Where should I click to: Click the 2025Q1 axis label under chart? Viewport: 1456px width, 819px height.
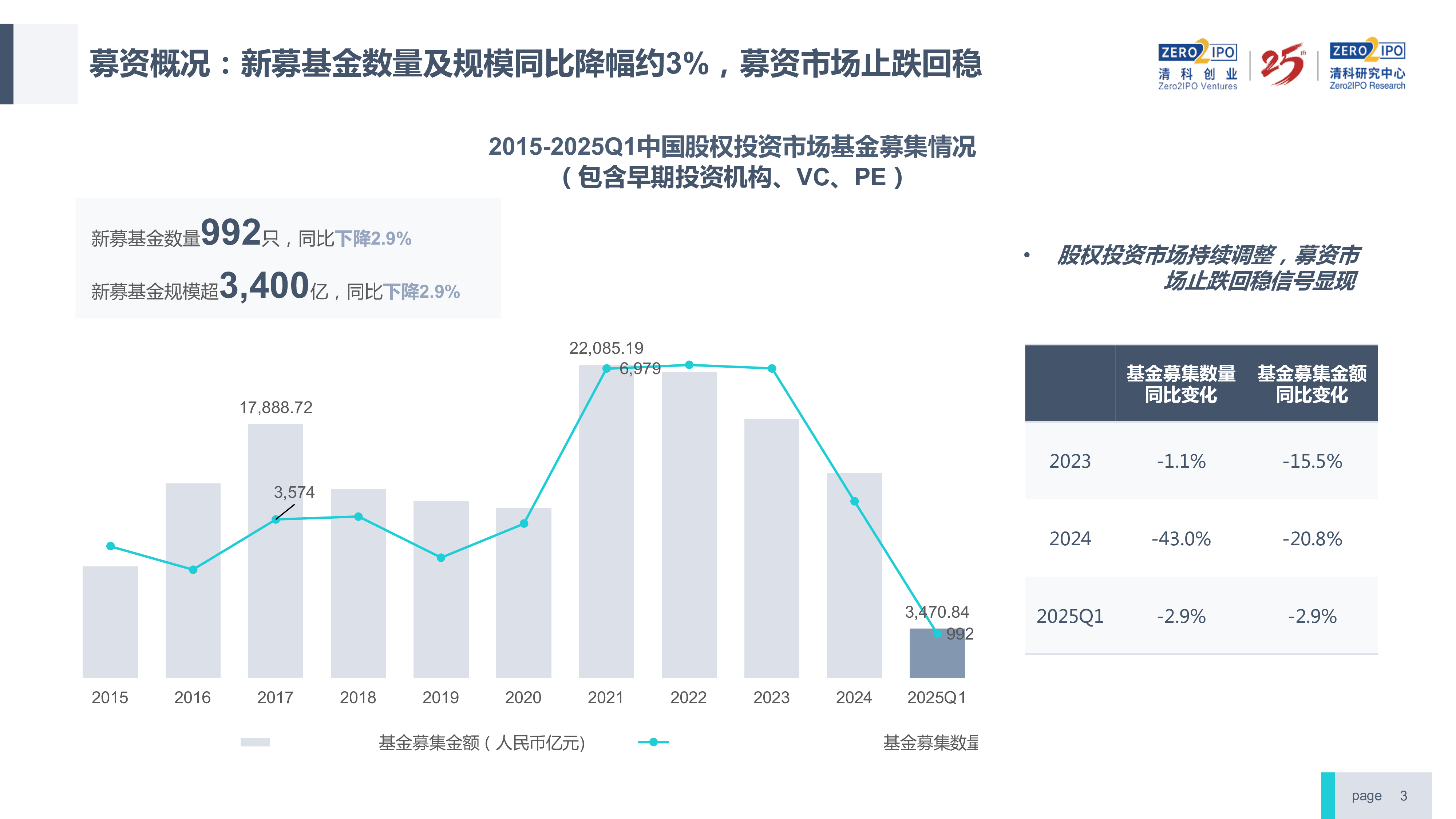coord(937,697)
